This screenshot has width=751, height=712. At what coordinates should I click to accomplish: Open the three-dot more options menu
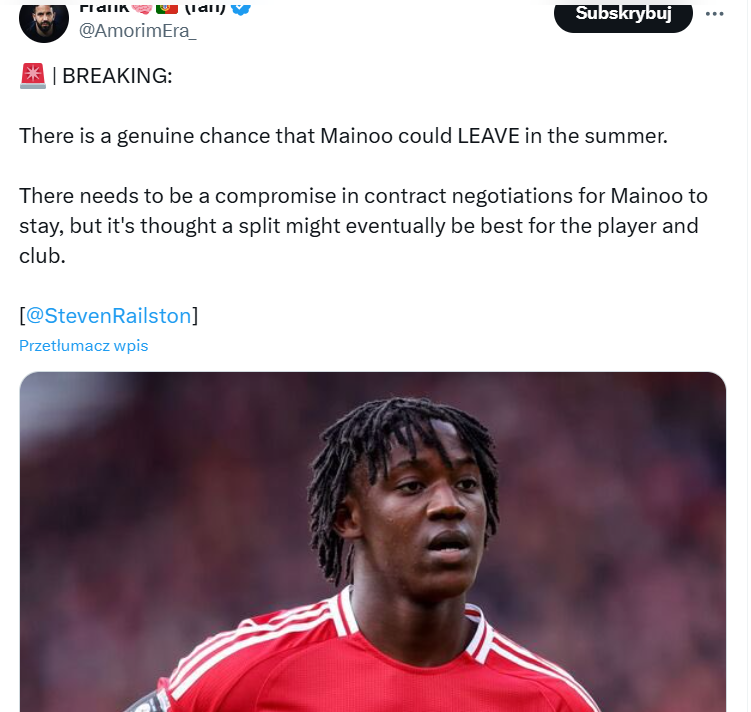[x=714, y=14]
